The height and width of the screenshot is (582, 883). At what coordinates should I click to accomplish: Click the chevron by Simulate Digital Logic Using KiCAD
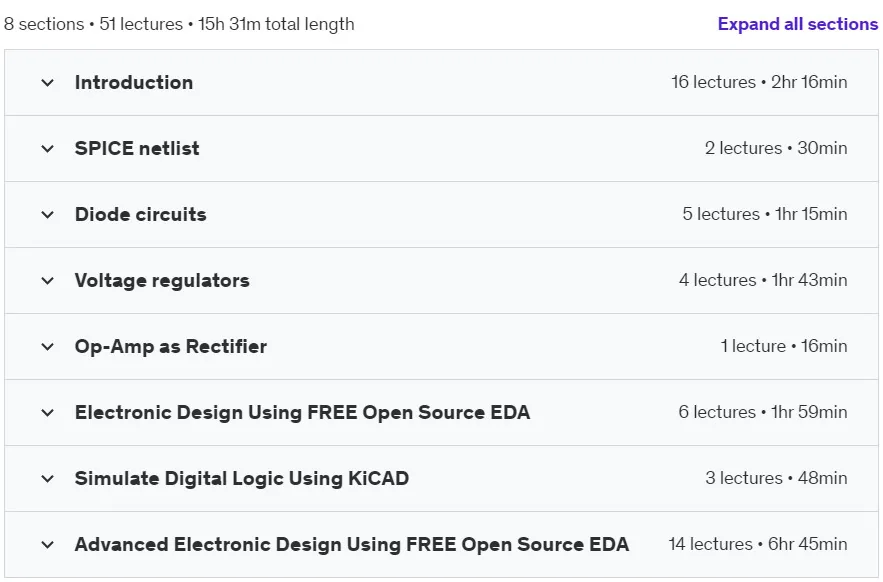pos(48,478)
